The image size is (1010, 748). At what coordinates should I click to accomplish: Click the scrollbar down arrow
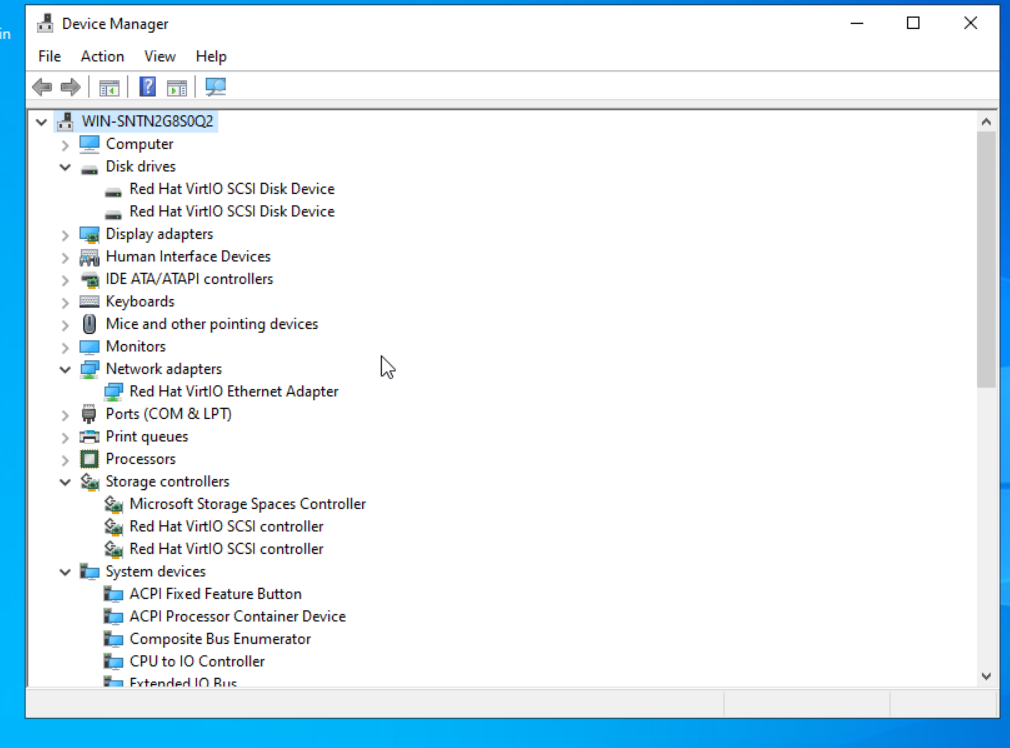pyautogui.click(x=986, y=676)
